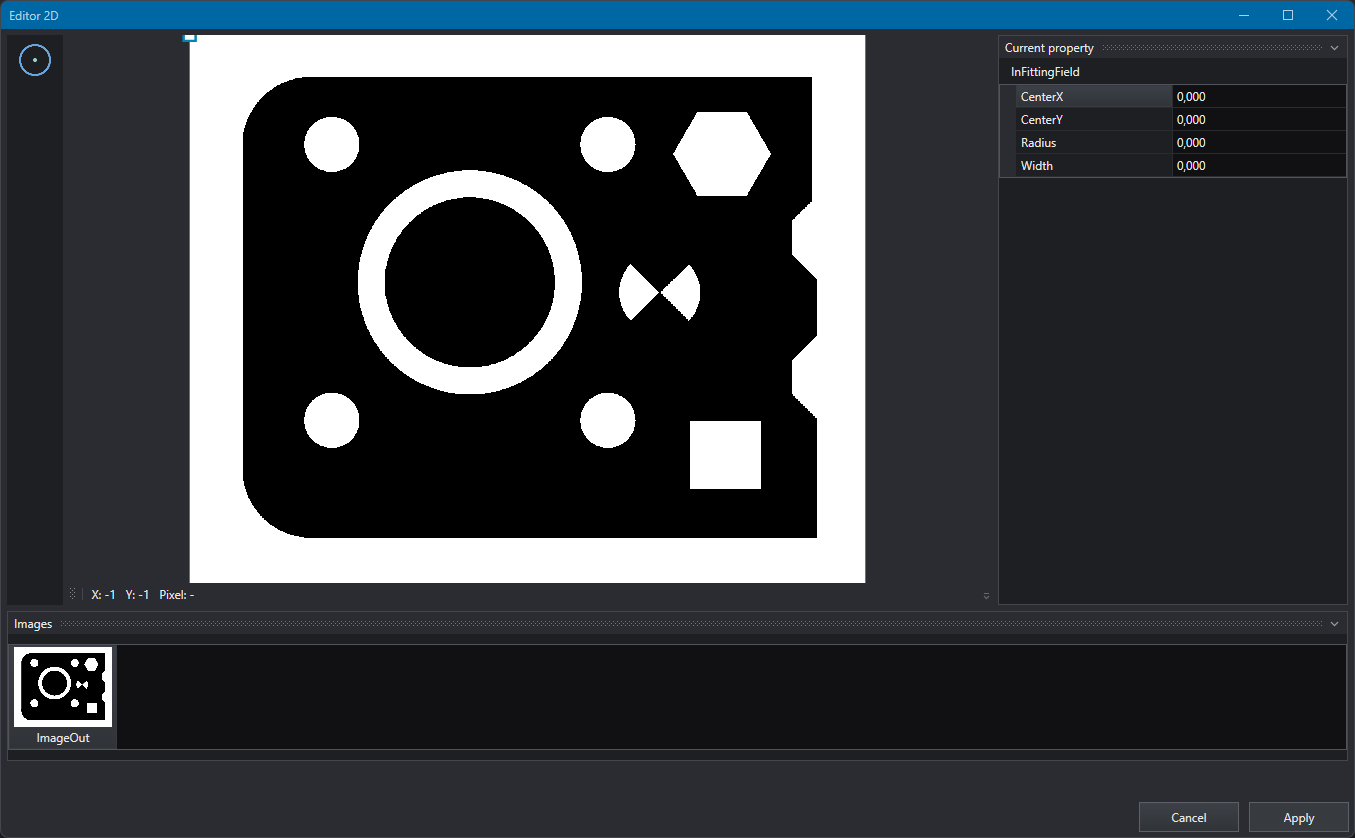Screen dimensions: 1355x838
Task: Click the Images panel title
Action: (33, 624)
